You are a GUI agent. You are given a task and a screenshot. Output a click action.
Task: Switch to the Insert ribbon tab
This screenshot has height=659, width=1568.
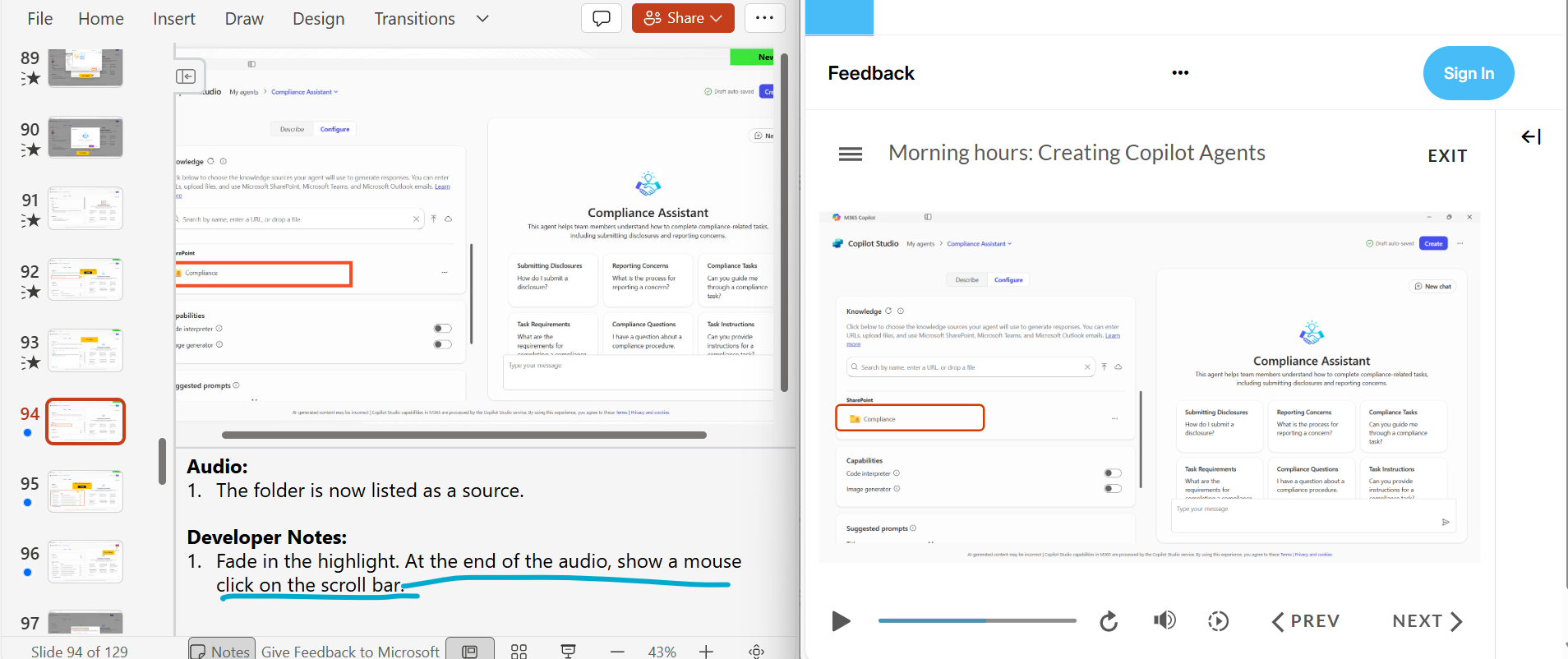[174, 18]
